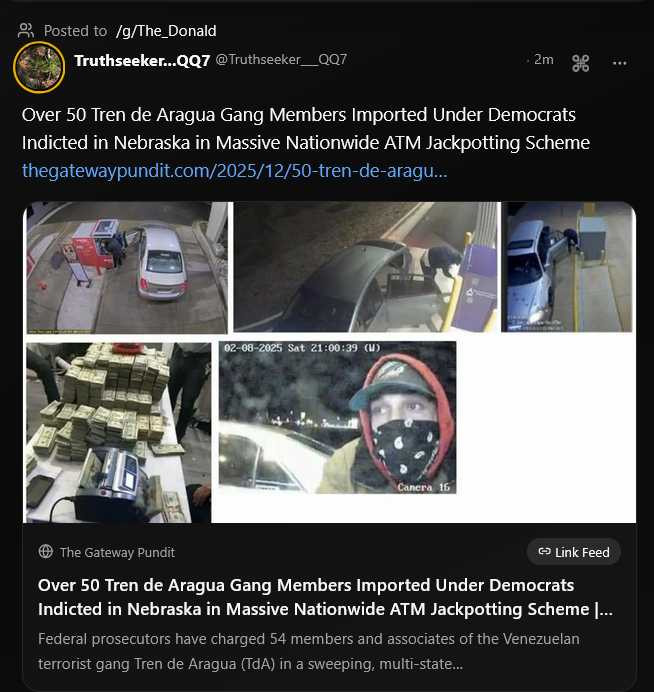Click the group people icon
The height and width of the screenshot is (692, 654).
click(26, 31)
